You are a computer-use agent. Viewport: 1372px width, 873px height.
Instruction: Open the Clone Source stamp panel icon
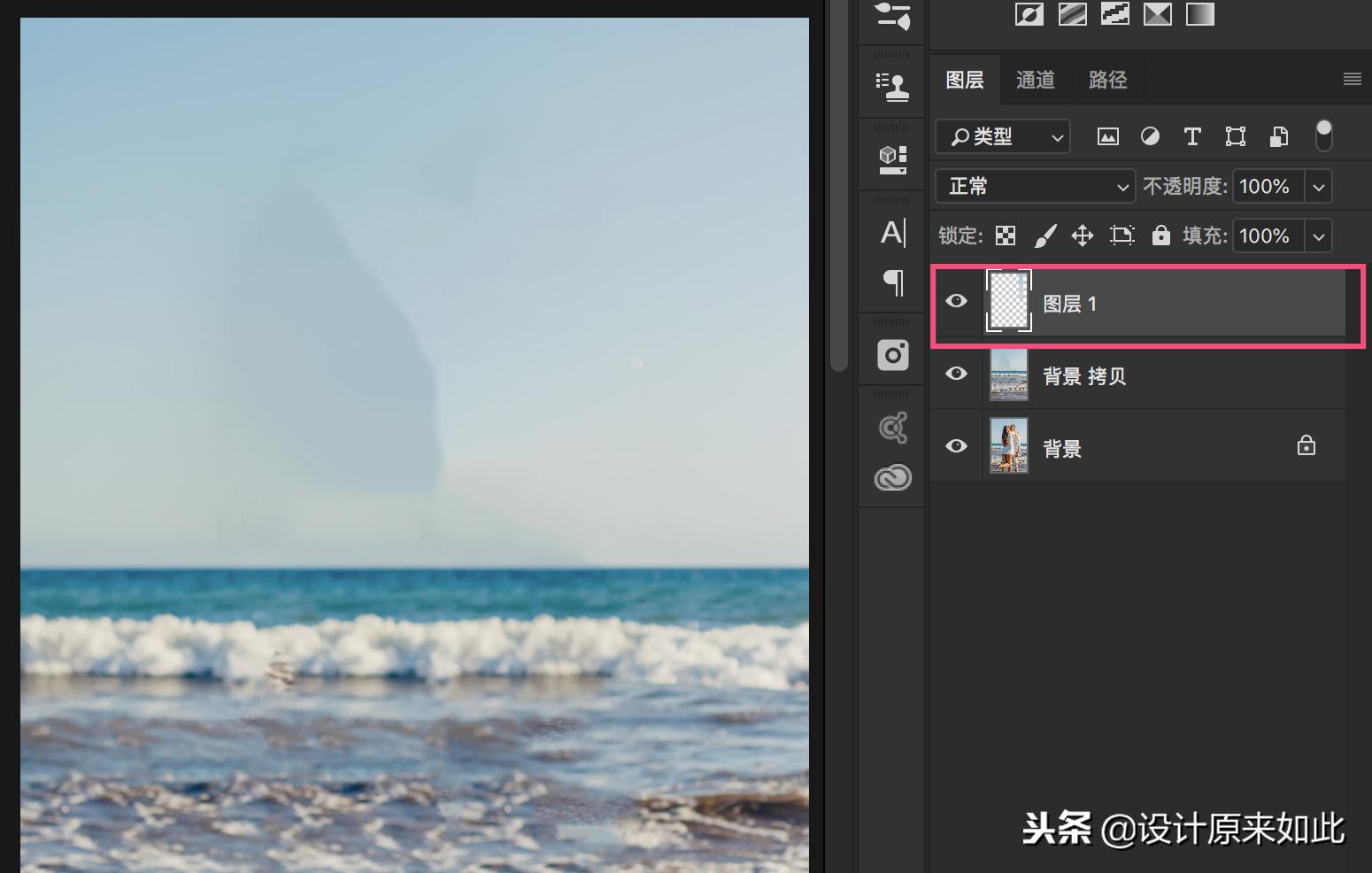[x=892, y=86]
